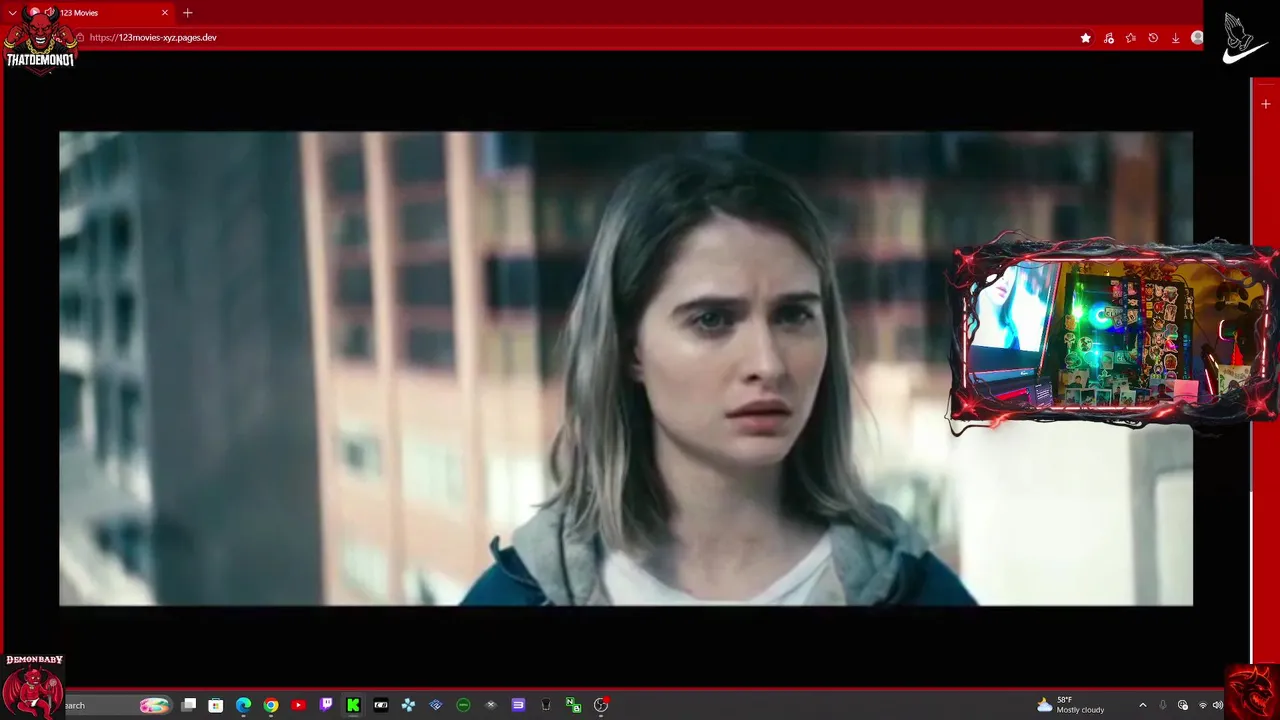Open the gray X-shaped taskbar icon
Screen dimensions: 1280x720
coord(490,705)
